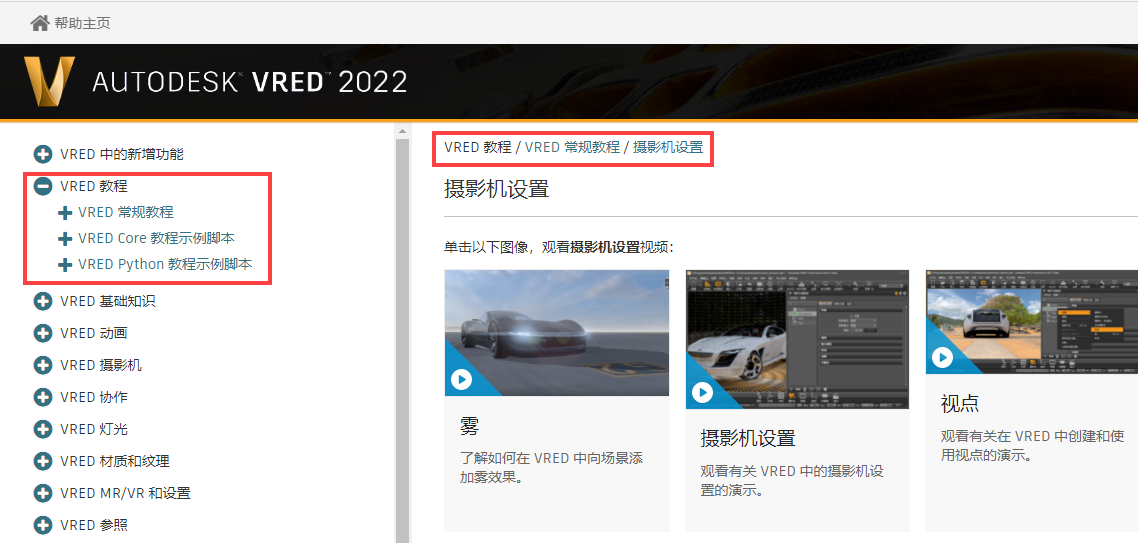Expand the VRED 常规教程 subnode

tap(65, 213)
